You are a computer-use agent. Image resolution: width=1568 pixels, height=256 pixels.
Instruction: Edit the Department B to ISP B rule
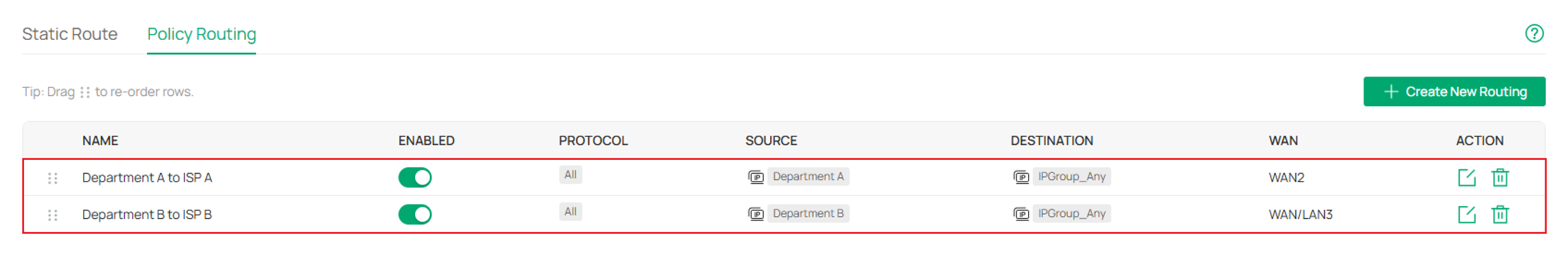tap(1466, 215)
